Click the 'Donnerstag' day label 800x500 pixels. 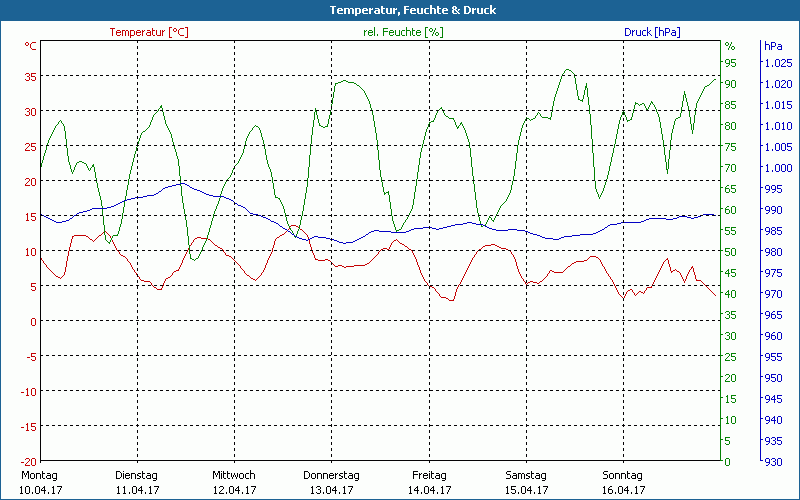coord(331,475)
